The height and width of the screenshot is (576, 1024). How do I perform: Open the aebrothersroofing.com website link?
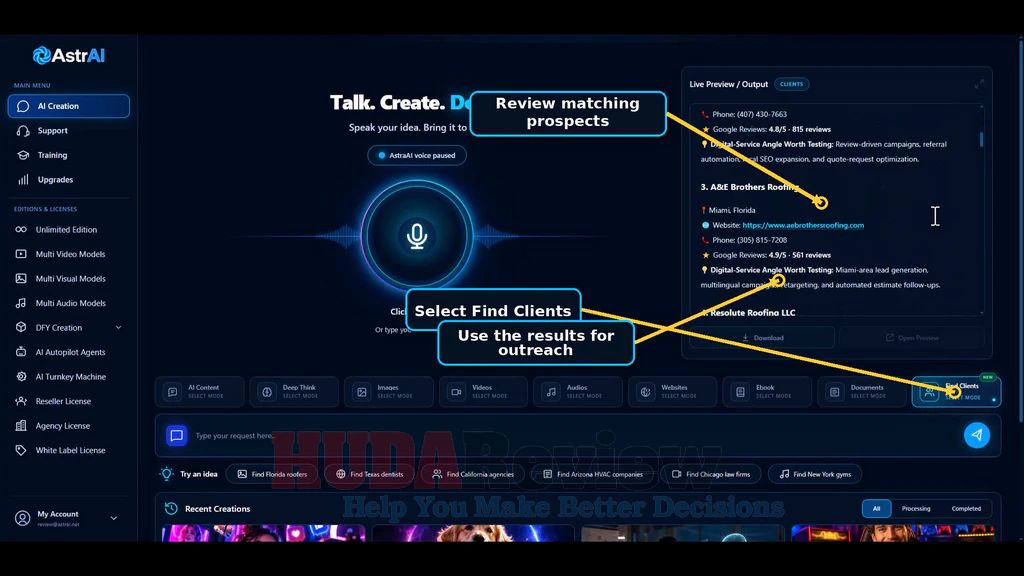click(803, 225)
